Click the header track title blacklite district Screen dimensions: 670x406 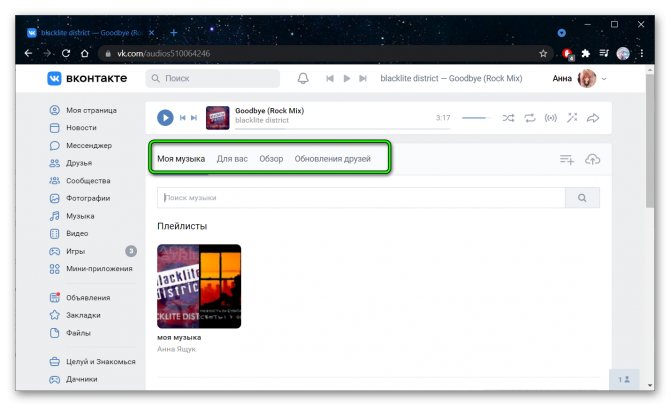(451, 78)
